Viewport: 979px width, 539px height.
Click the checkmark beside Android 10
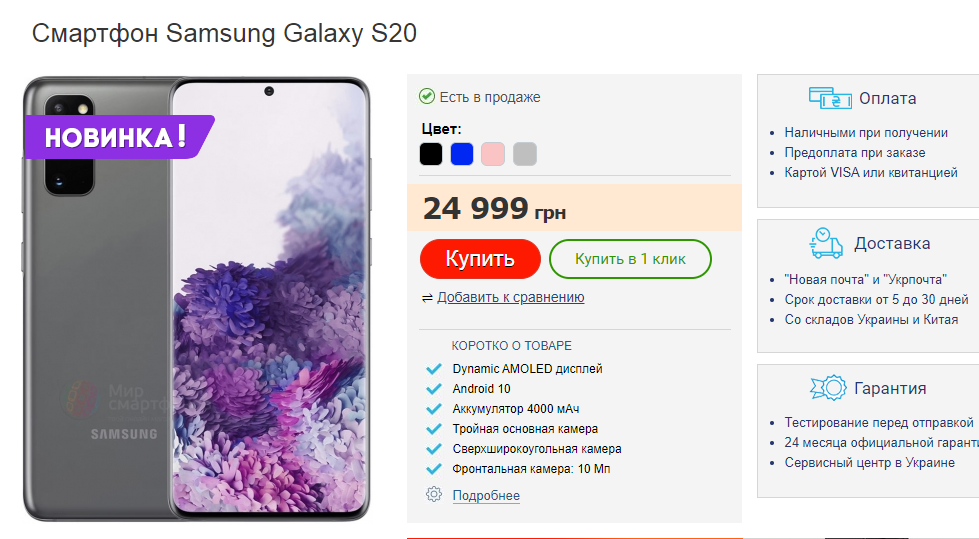tap(434, 389)
